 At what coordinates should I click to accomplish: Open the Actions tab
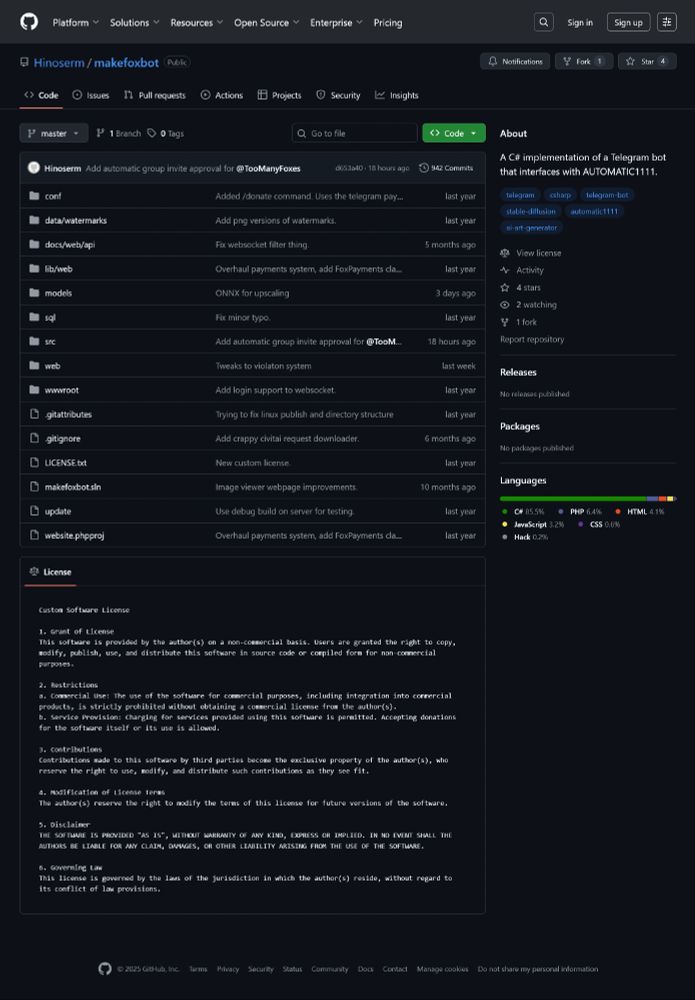point(222,95)
